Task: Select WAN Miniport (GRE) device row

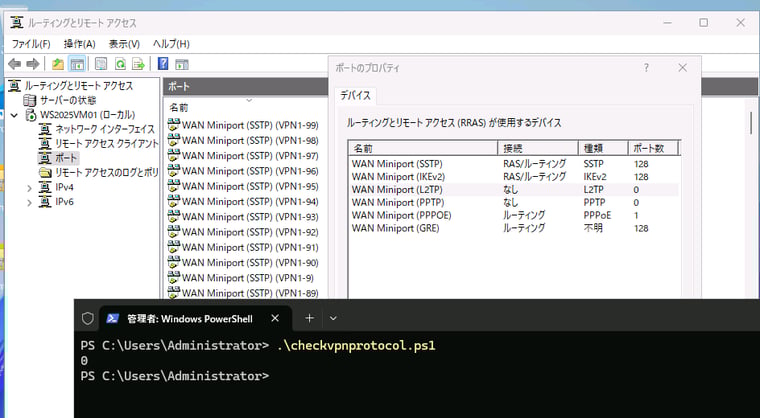Action: tap(513, 228)
